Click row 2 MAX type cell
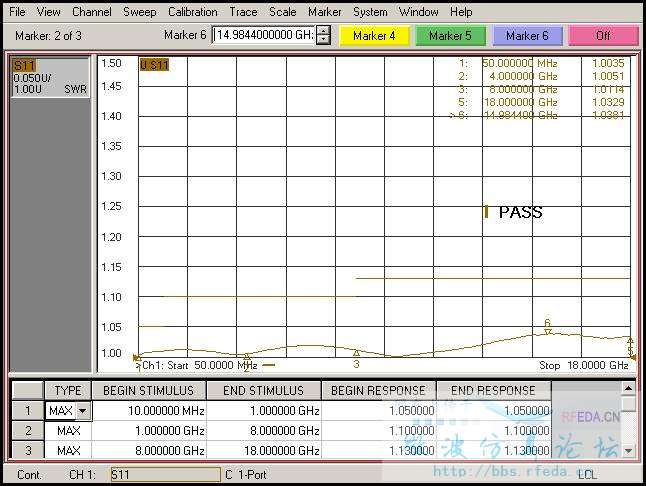Image resolution: width=646 pixels, height=486 pixels. [68, 431]
